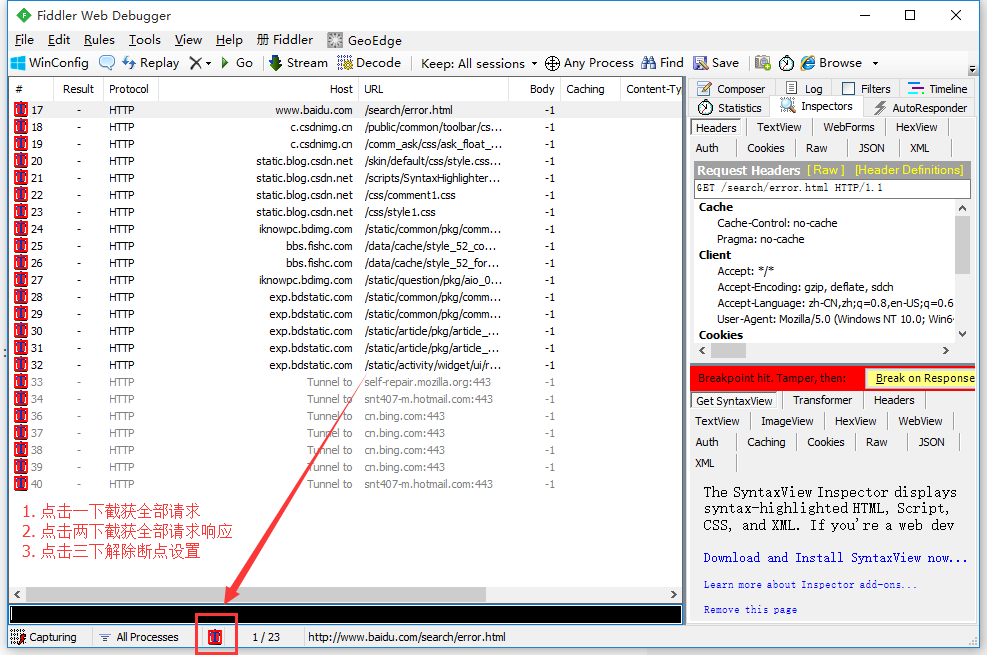This screenshot has height=655, width=987.
Task: Click the Remove sessions X icon
Action: tap(196, 63)
